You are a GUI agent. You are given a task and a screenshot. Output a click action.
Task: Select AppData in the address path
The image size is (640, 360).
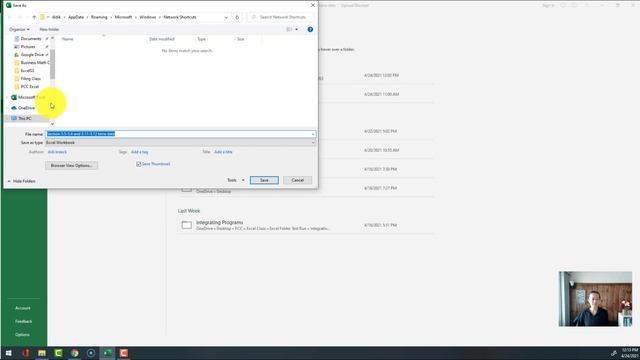coord(76,17)
